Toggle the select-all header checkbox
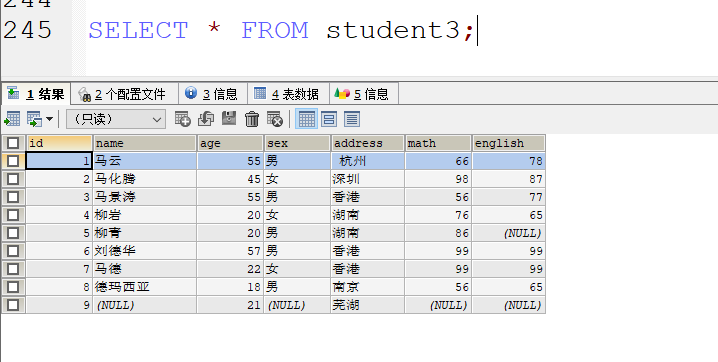Image resolution: width=718 pixels, height=362 pixels. [13, 143]
